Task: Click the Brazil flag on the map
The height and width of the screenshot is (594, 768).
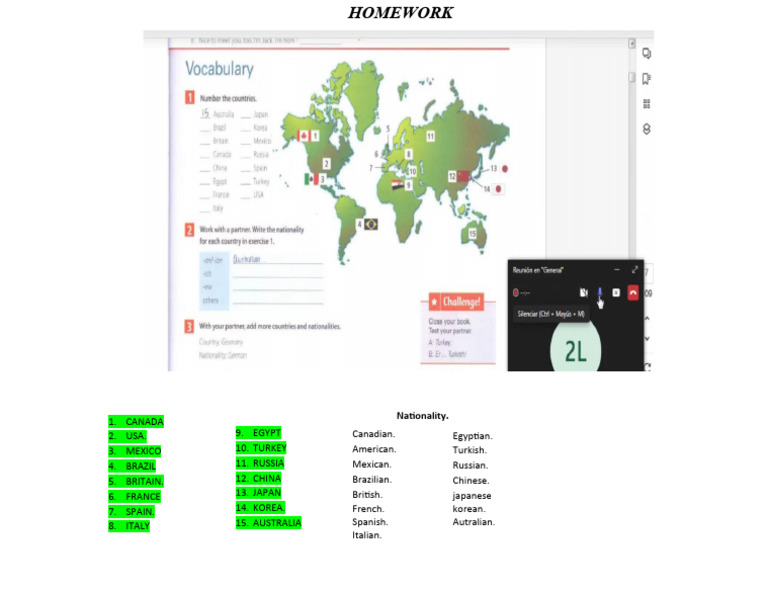Action: tap(371, 224)
